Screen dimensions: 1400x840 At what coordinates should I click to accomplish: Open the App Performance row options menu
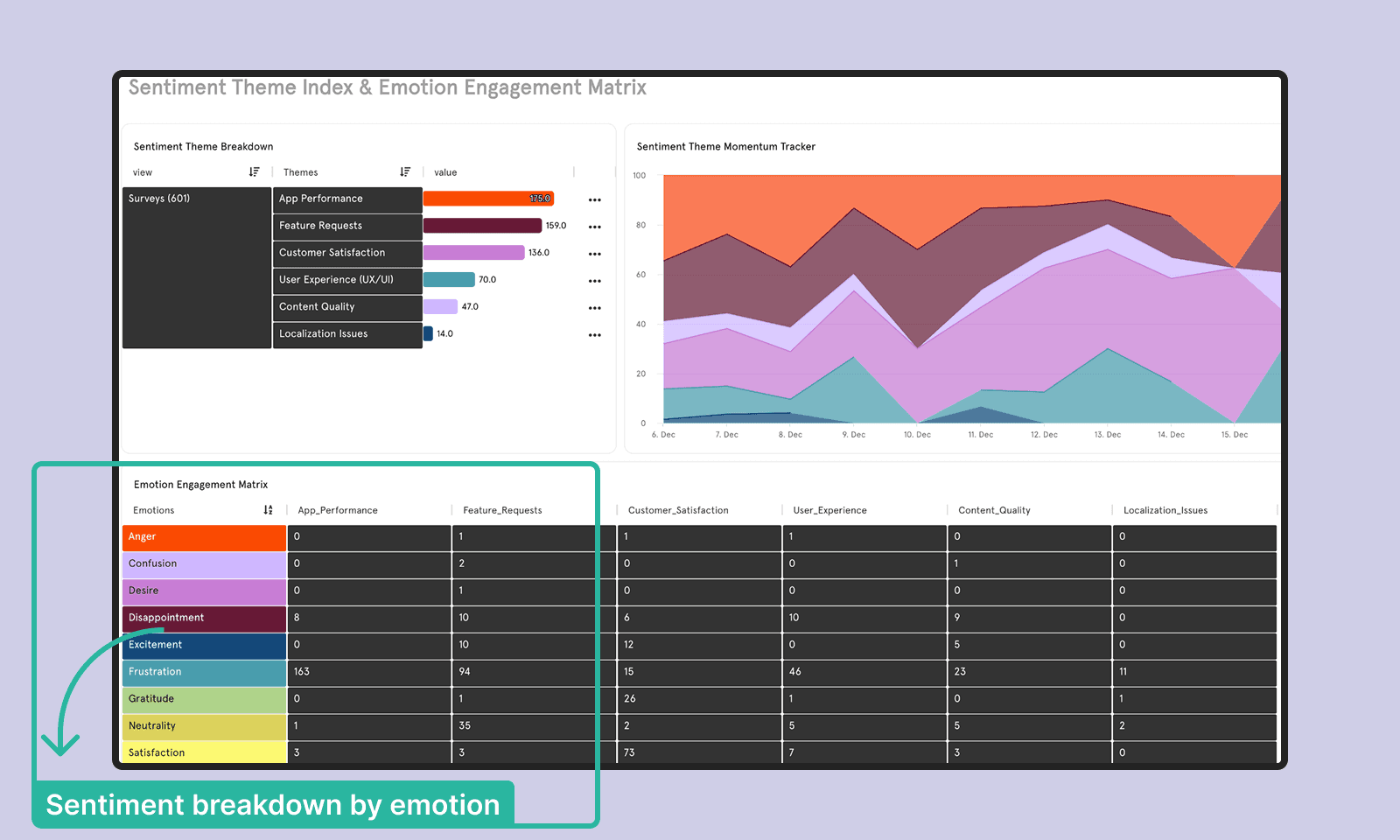595,199
